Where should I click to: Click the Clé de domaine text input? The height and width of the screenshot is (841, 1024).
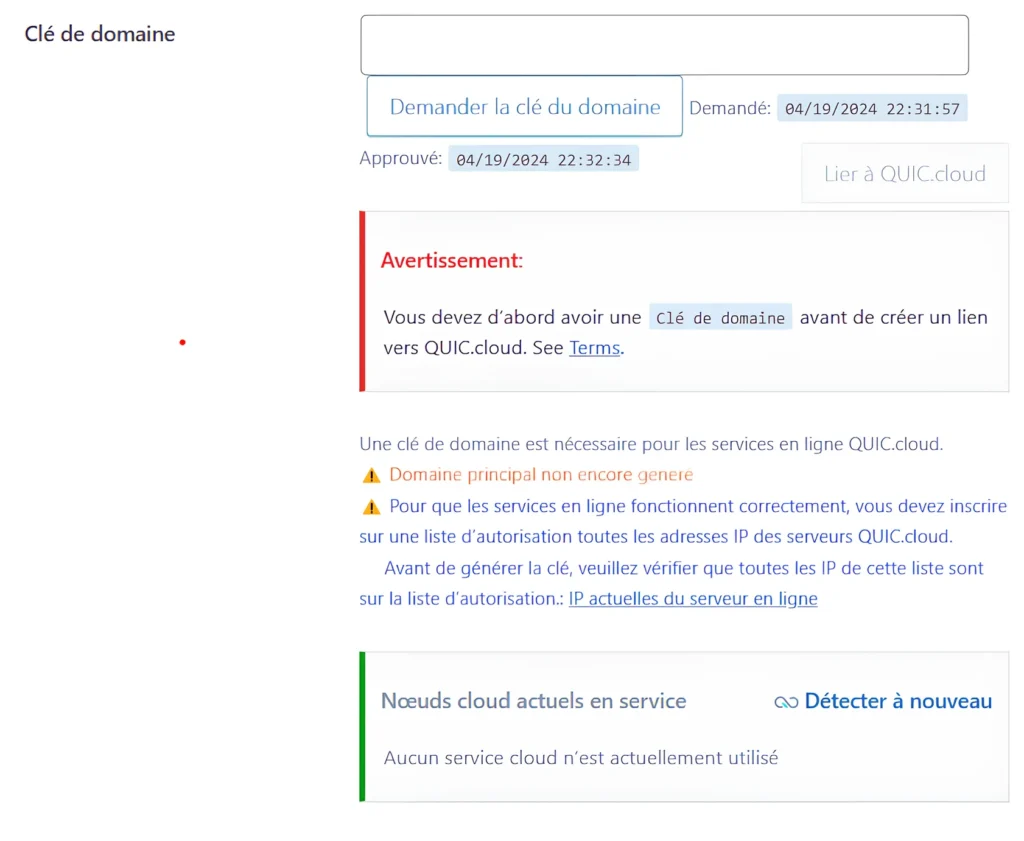(x=664, y=45)
